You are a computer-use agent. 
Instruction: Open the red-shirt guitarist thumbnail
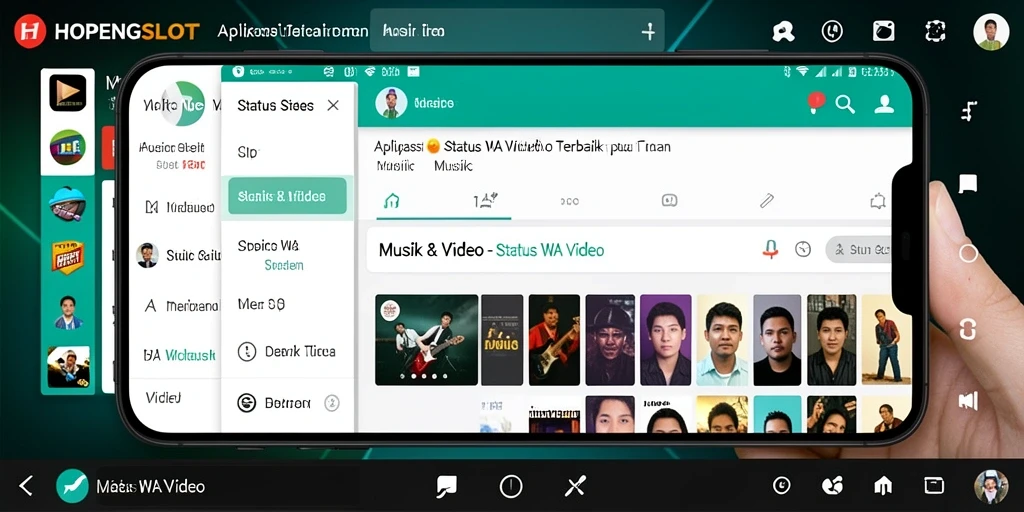tap(554, 340)
